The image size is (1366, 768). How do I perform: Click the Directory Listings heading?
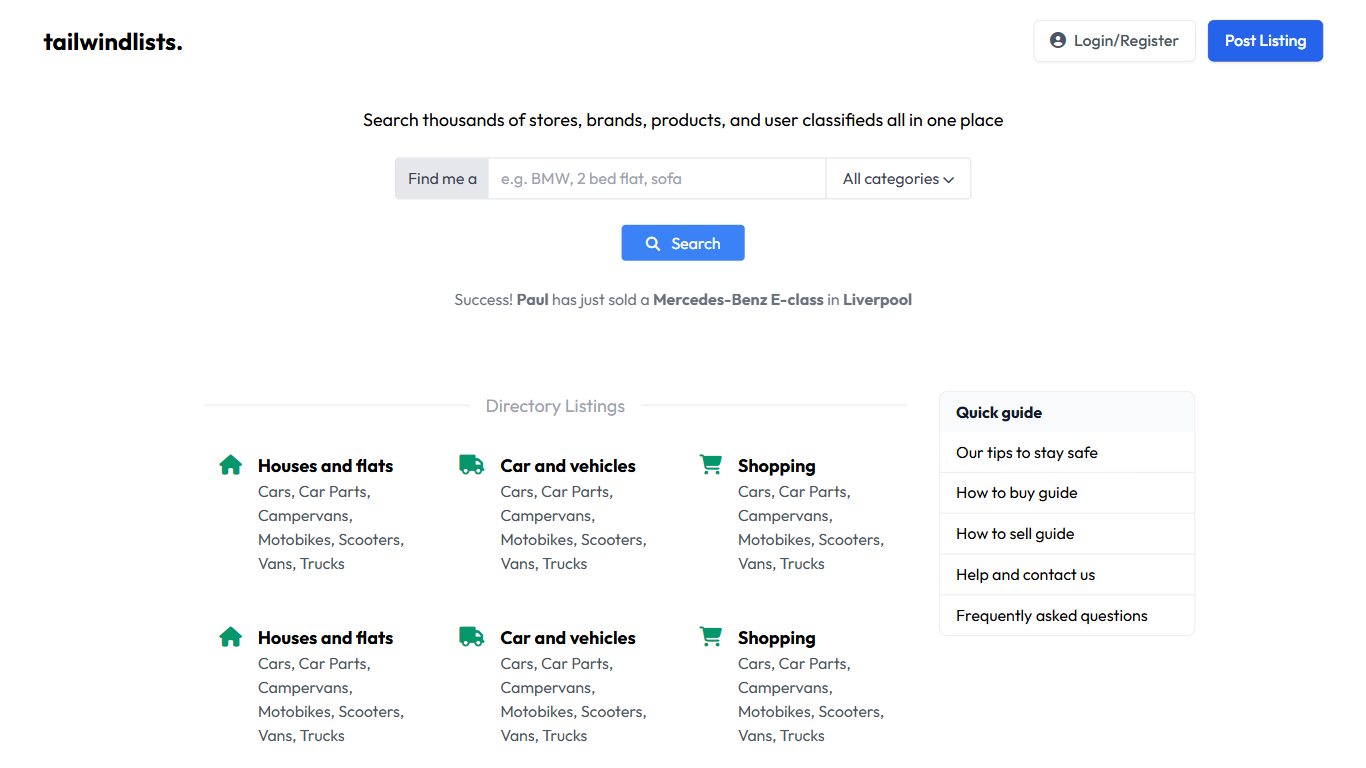coord(555,406)
